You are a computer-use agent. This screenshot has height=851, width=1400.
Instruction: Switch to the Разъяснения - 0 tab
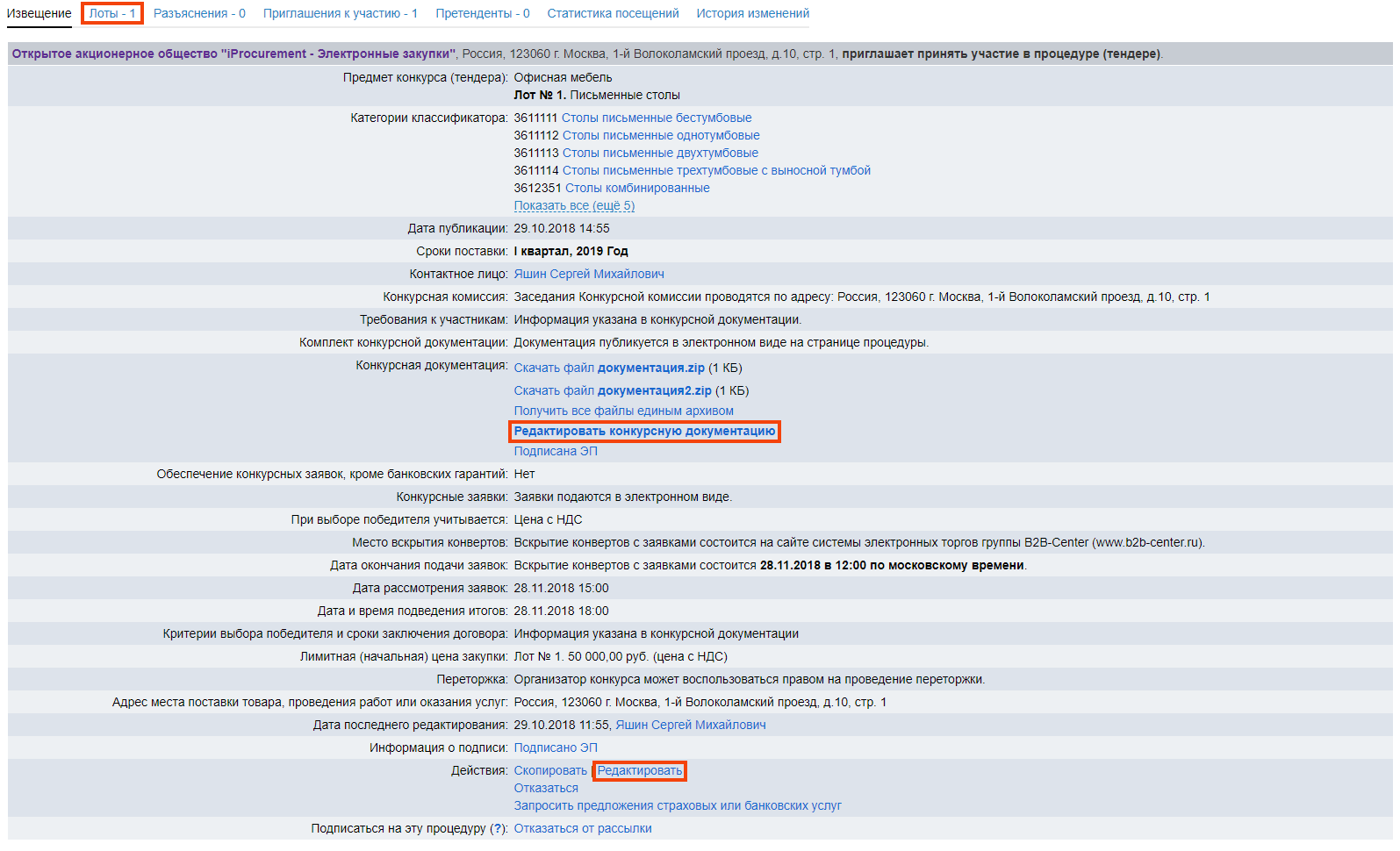click(199, 13)
